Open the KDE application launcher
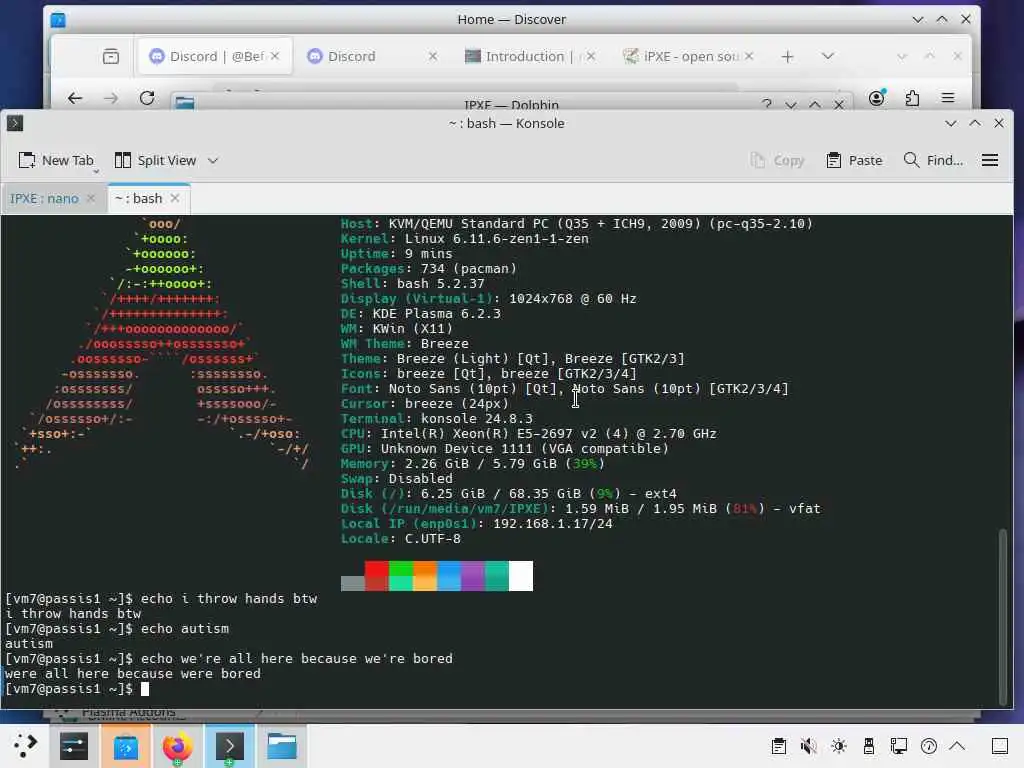1024x768 pixels. pos(25,746)
